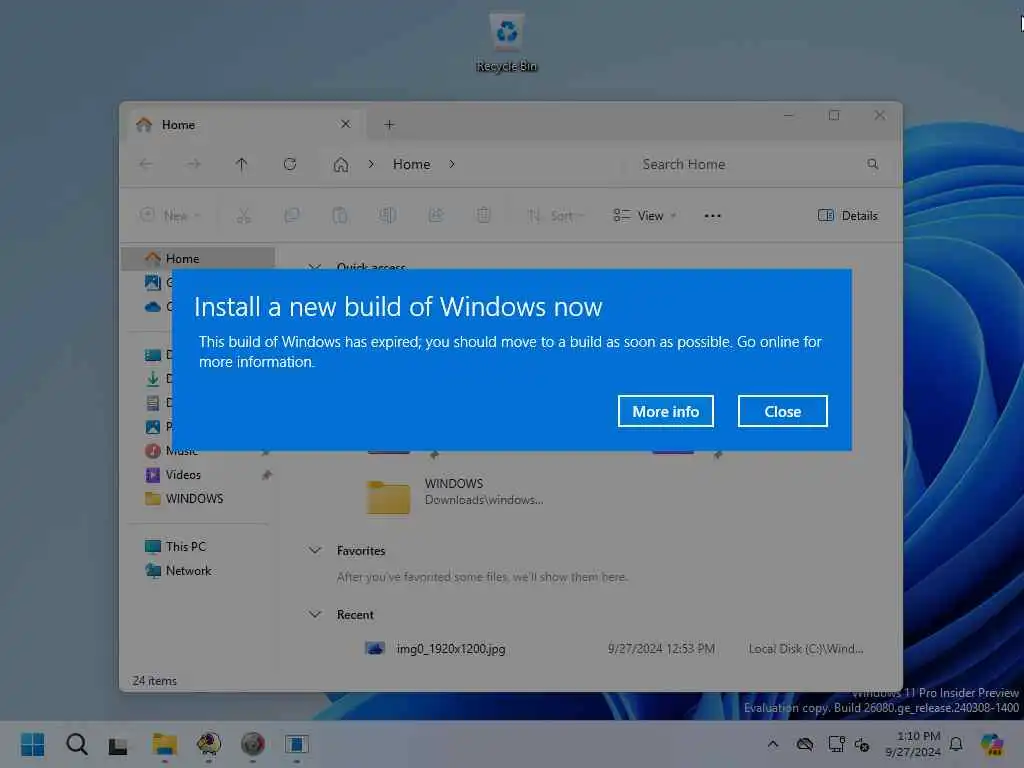Go back in File Explorer navigation
The width and height of the screenshot is (1024, 768).
[146, 164]
